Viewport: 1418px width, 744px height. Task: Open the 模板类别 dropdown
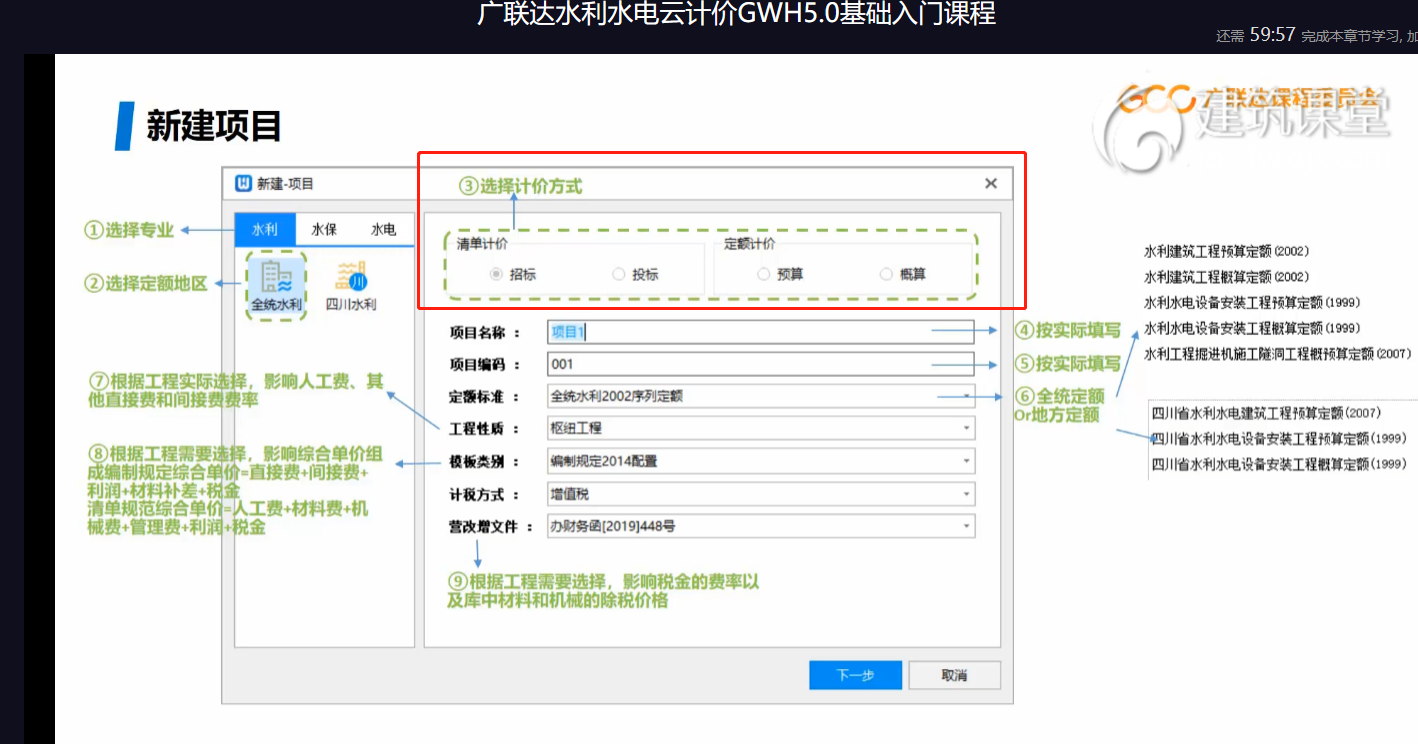[760, 461]
